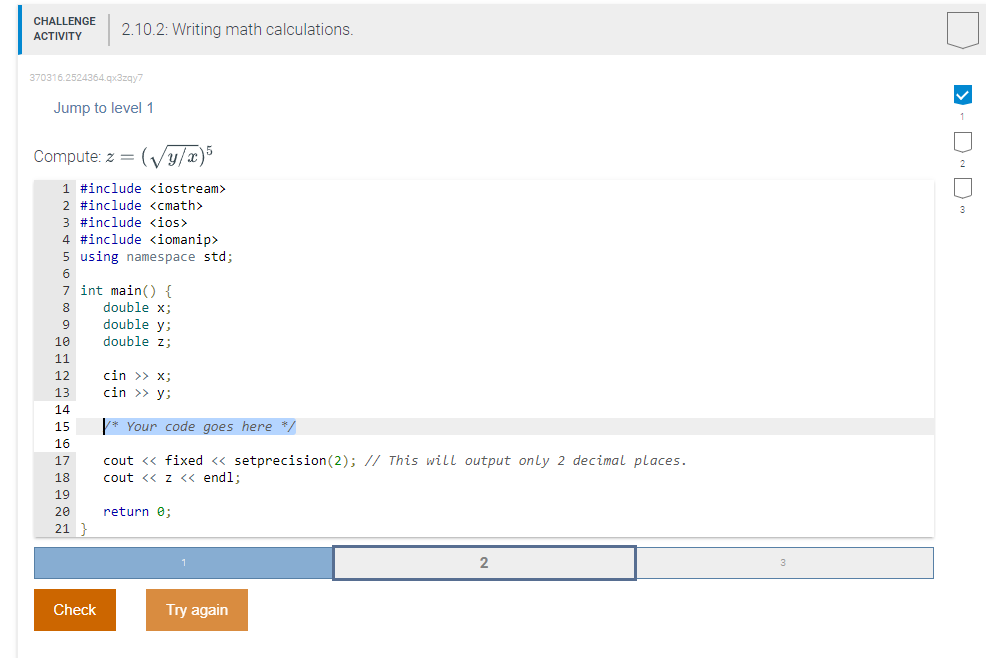Toggle the level 1 completion checkmark
Viewport: 986px width, 658px height.
[962, 95]
